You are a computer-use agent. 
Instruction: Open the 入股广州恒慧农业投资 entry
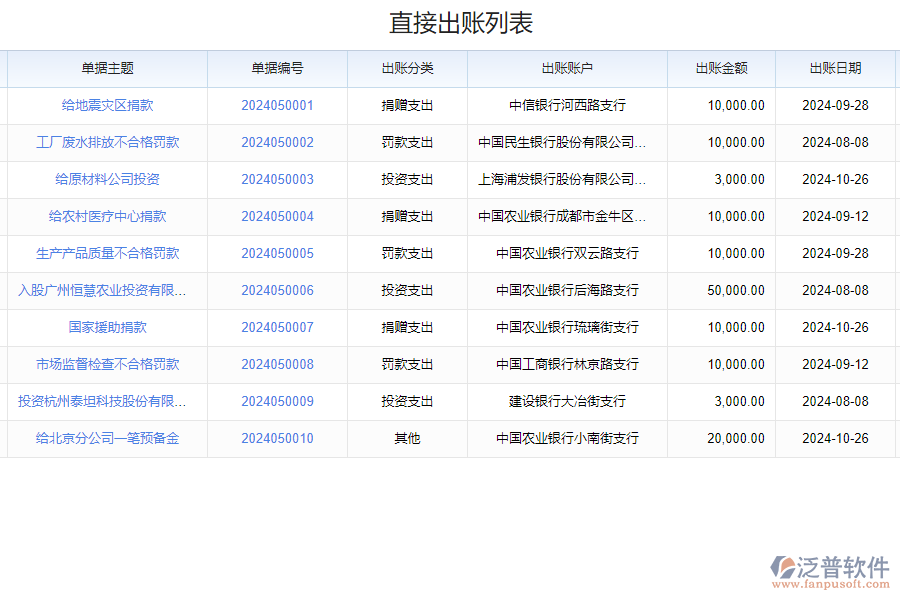102,290
